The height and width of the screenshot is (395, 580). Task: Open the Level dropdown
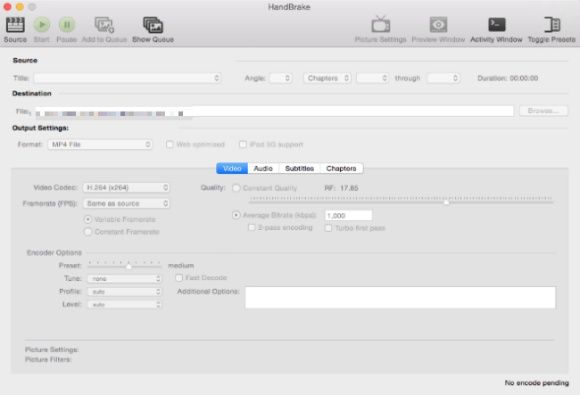[124, 305]
